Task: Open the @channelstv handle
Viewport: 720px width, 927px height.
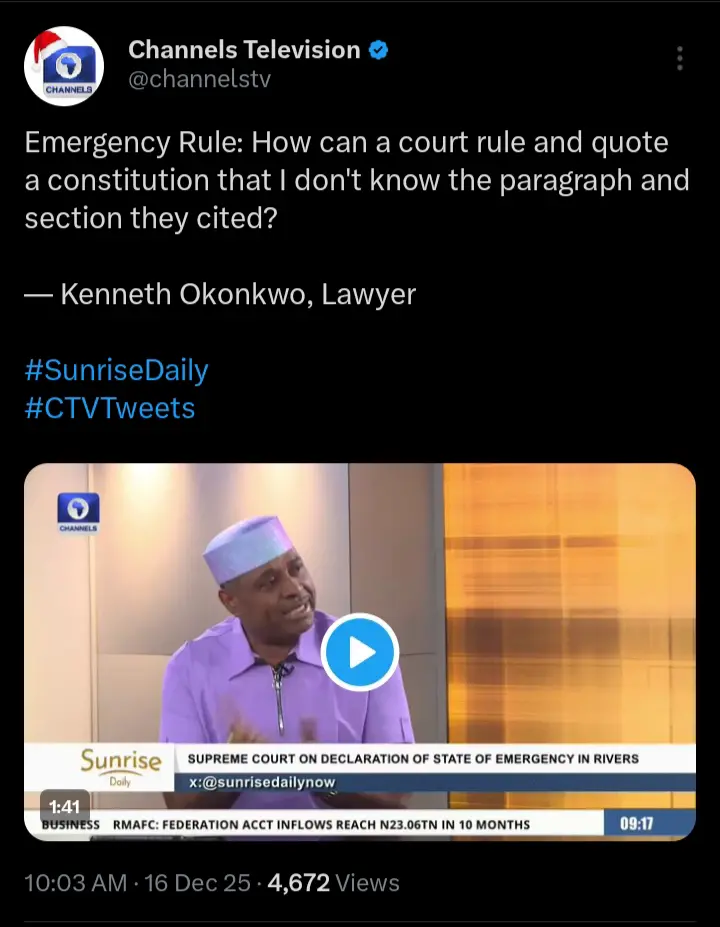Action: click(x=199, y=79)
